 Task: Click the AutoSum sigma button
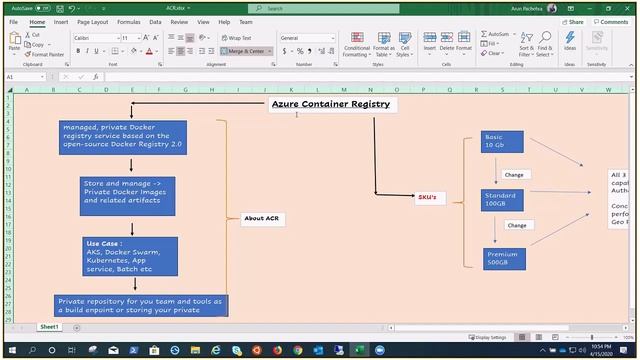pos(495,34)
